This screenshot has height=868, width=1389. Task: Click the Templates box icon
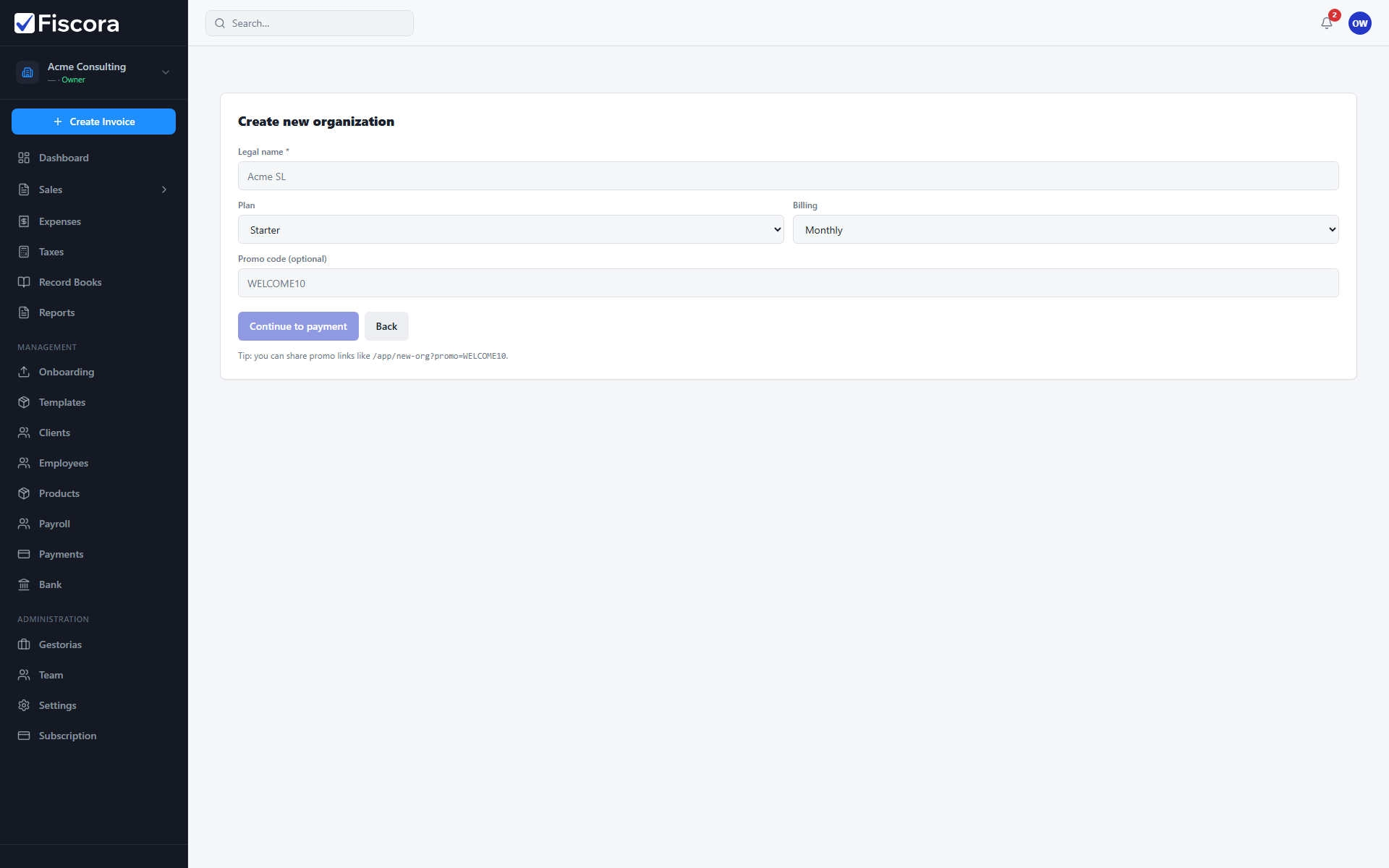pos(24,402)
